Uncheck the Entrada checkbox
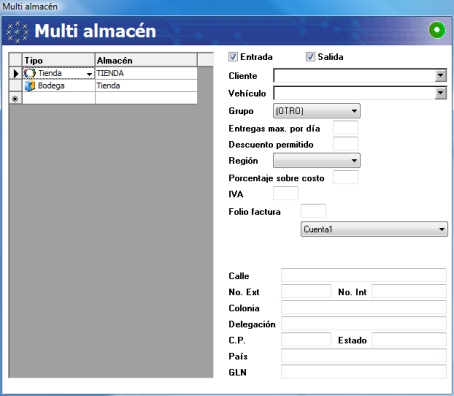This screenshot has height=396, width=454. [233, 57]
